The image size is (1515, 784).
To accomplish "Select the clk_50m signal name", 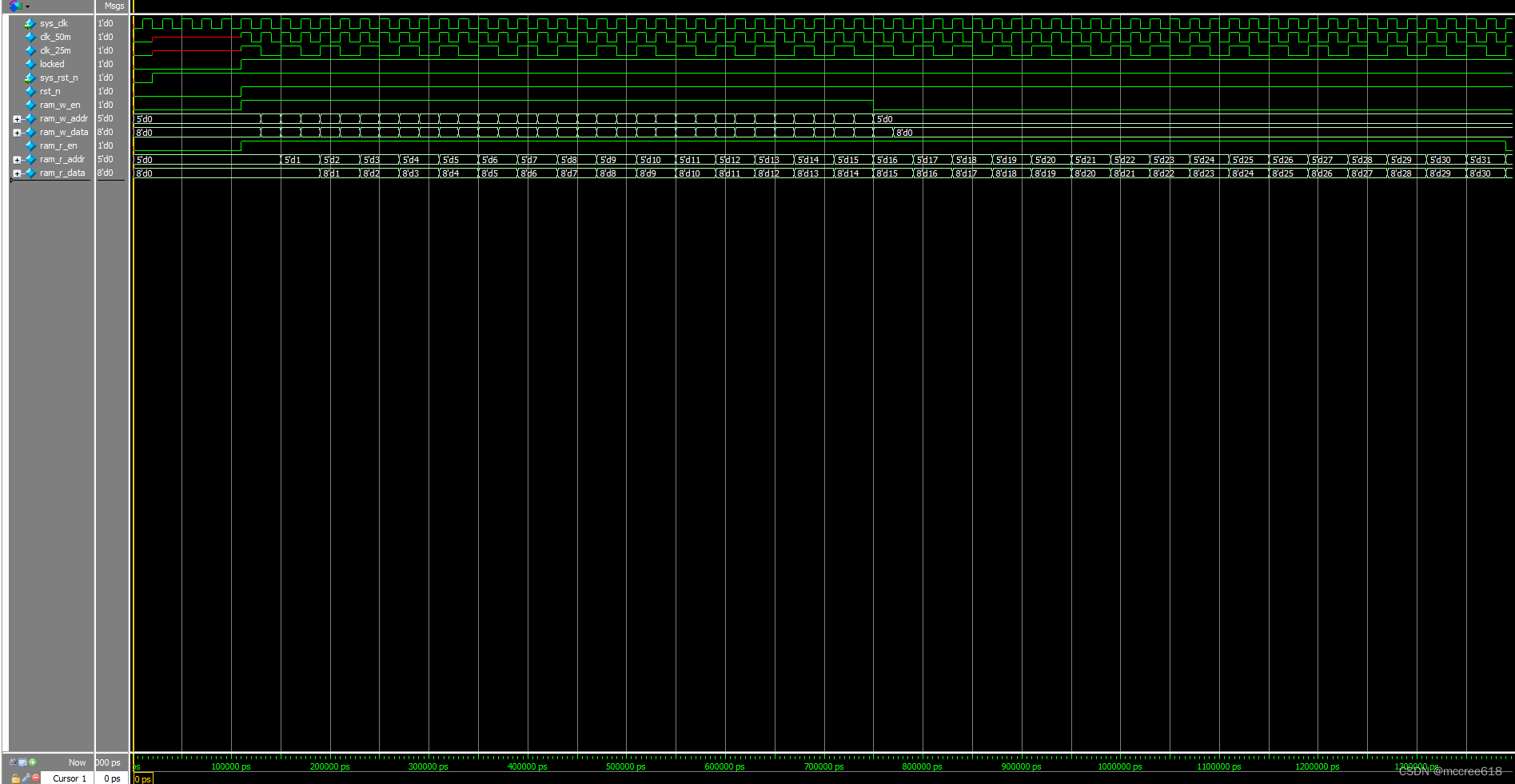I will click(55, 37).
